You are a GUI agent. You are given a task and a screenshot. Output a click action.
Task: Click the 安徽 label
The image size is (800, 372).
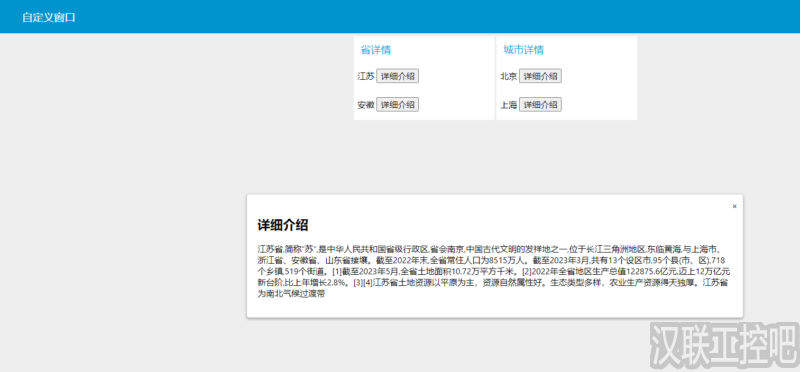[366, 105]
